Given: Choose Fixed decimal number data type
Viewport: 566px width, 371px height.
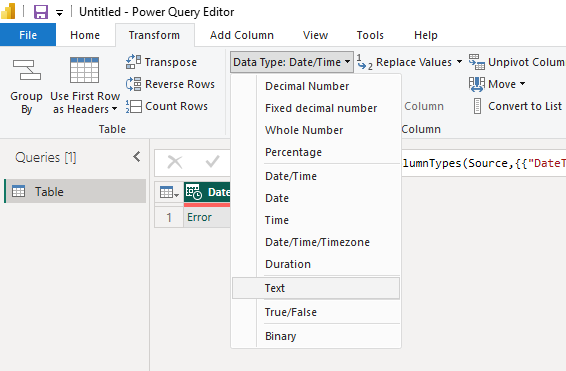Looking at the screenshot, I should pyautogui.click(x=316, y=108).
